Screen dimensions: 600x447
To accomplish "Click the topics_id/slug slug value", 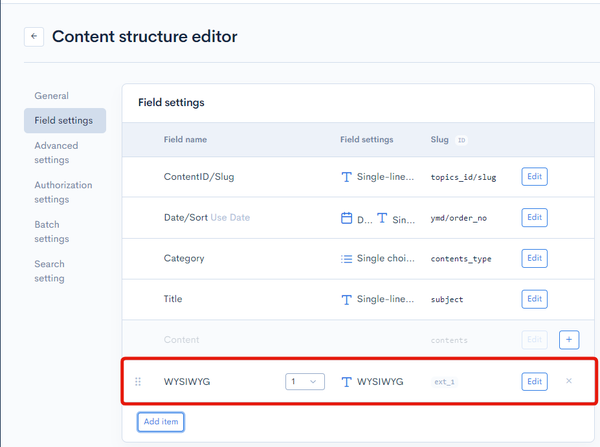I will 463,177.
